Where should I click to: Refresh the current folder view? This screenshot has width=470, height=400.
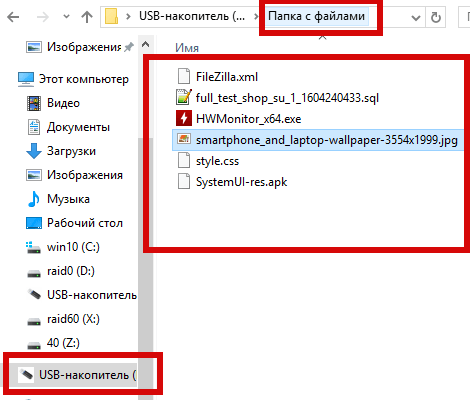click(436, 17)
